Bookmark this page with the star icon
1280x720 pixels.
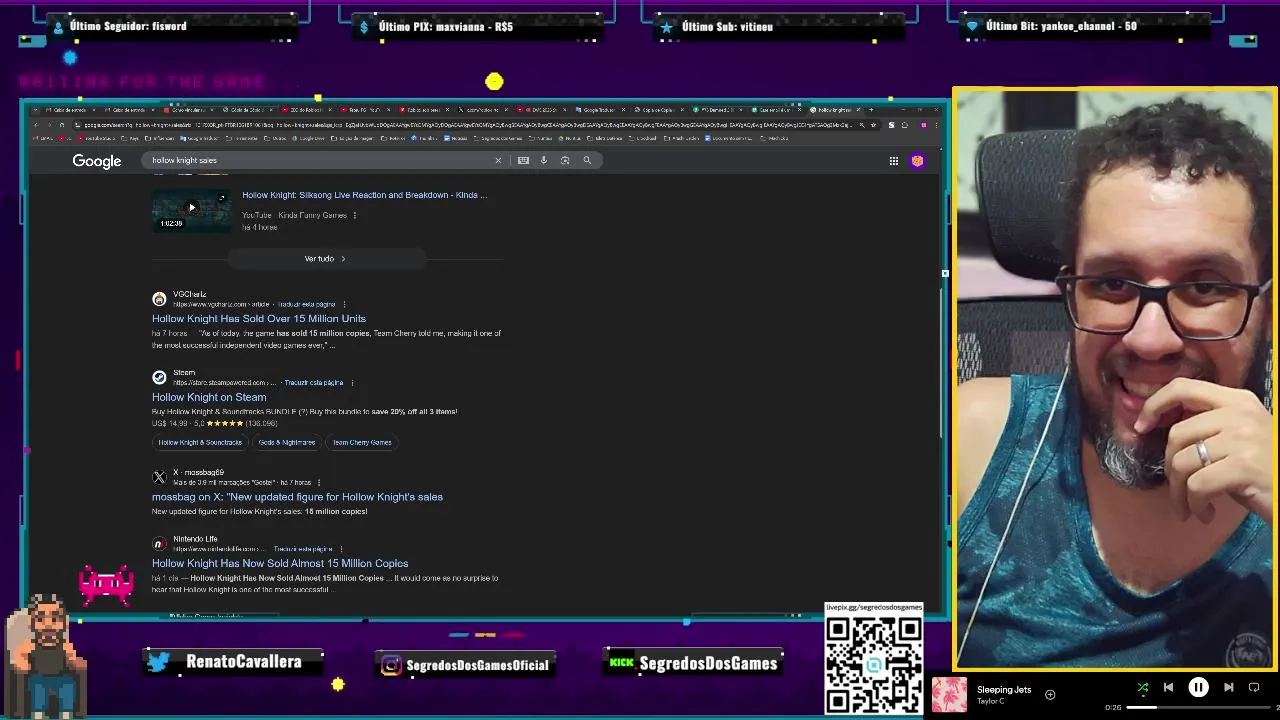(874, 125)
